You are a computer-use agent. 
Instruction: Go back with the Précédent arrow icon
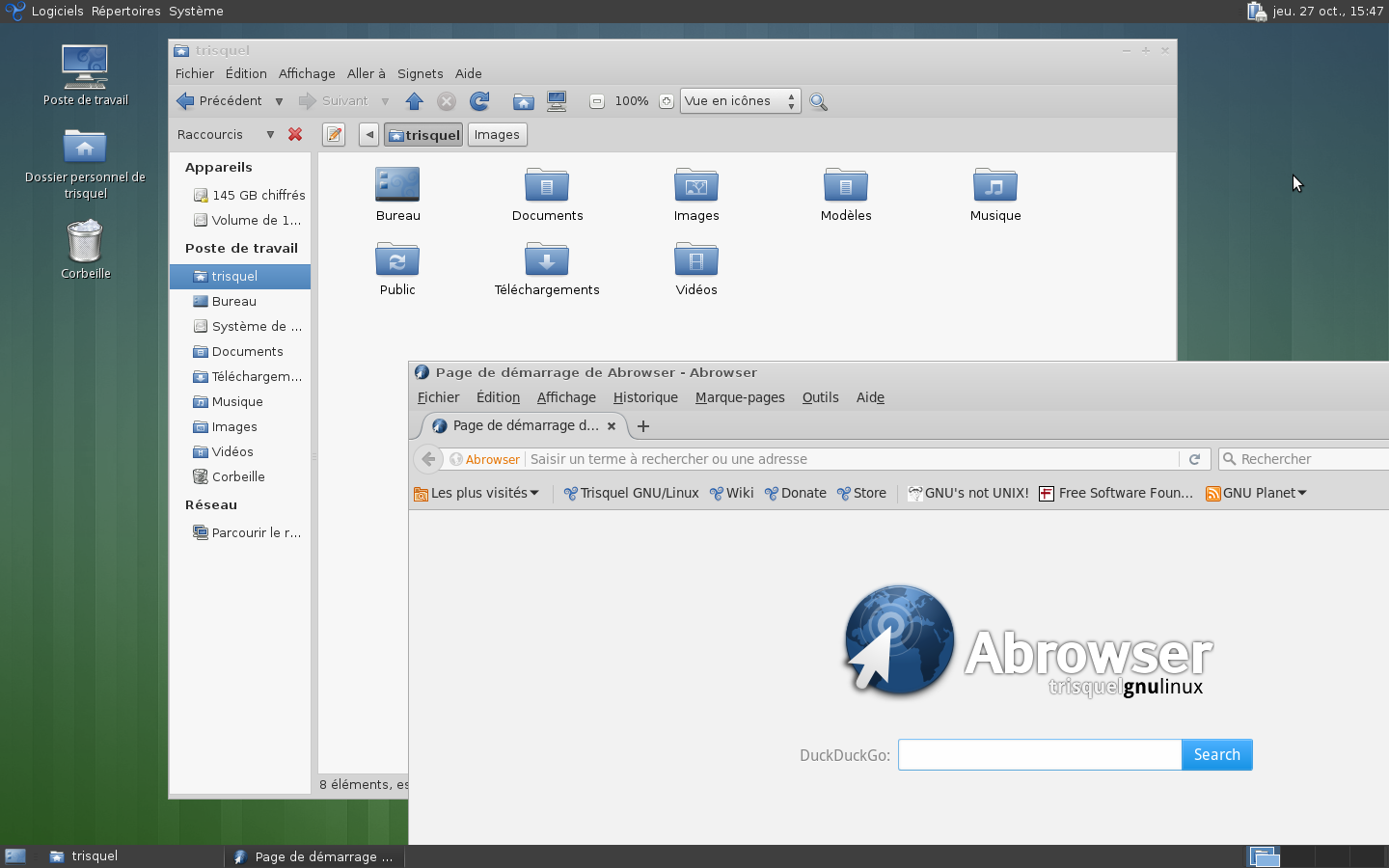point(185,101)
